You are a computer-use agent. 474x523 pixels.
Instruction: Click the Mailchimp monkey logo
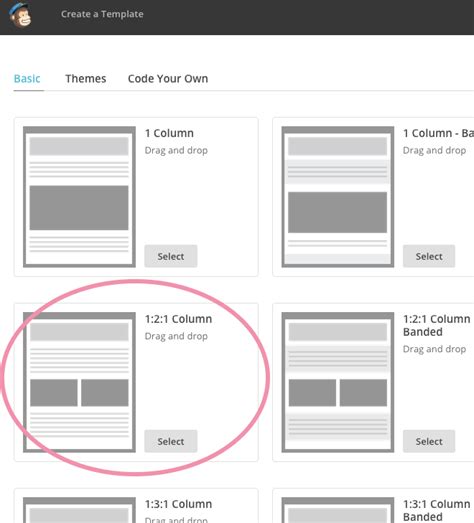coord(20,15)
